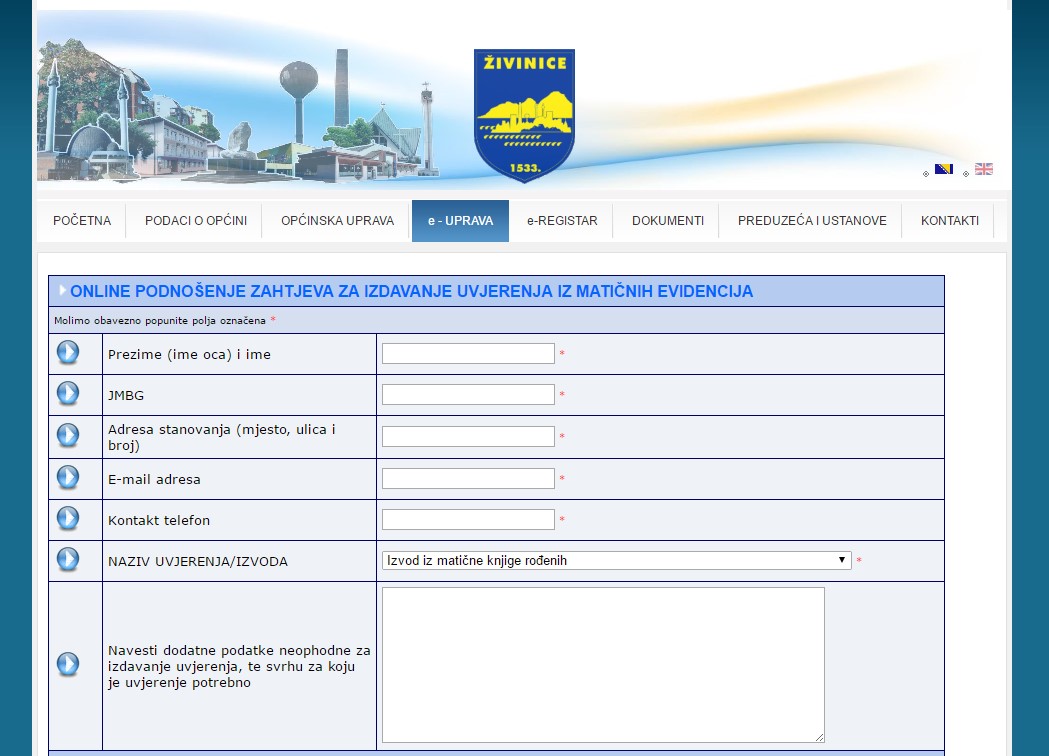Click into the JMBG input field

(x=468, y=395)
